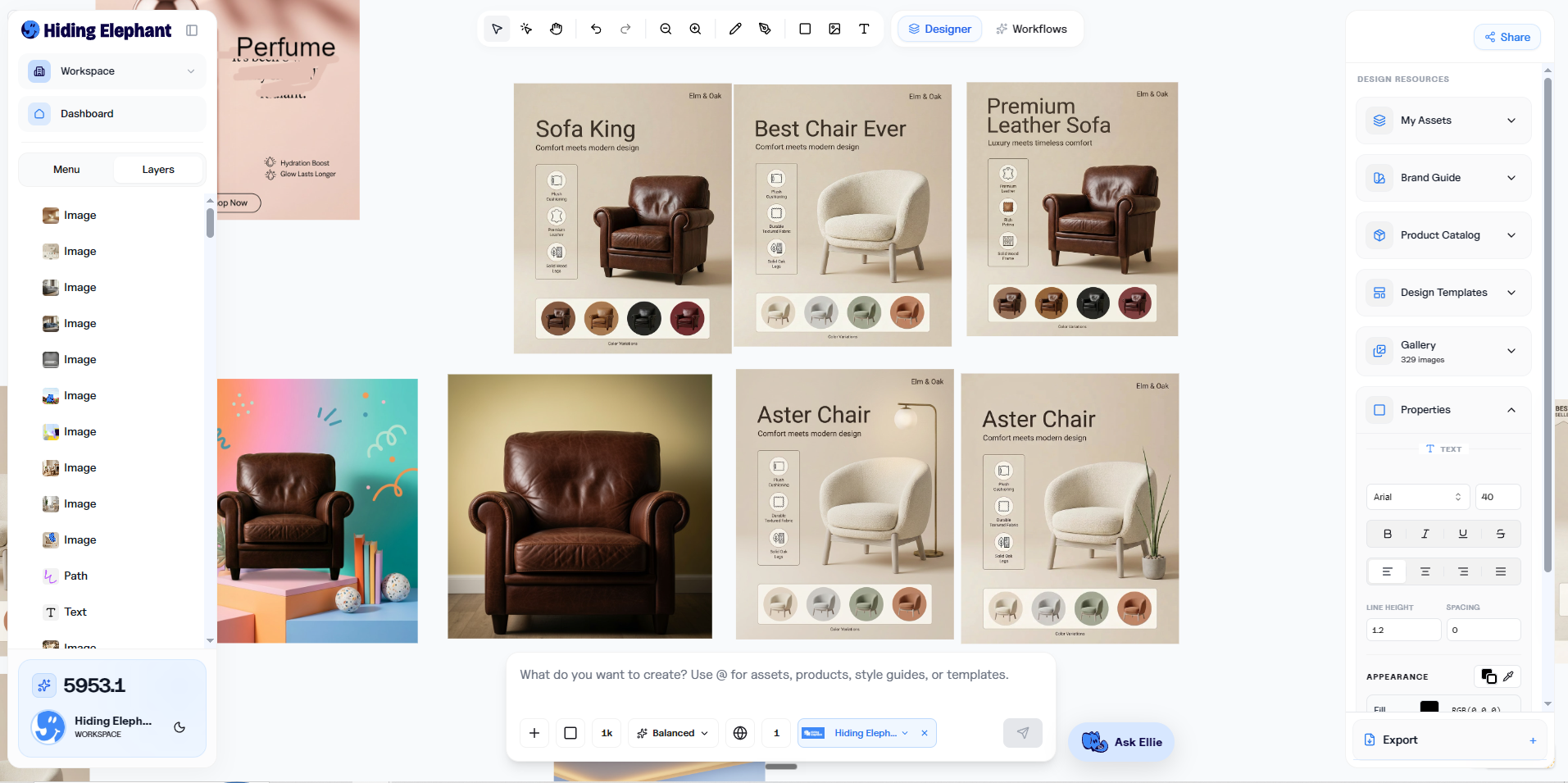Select the pencil drawing tool
This screenshot has height=783, width=1568.
pyautogui.click(x=735, y=29)
